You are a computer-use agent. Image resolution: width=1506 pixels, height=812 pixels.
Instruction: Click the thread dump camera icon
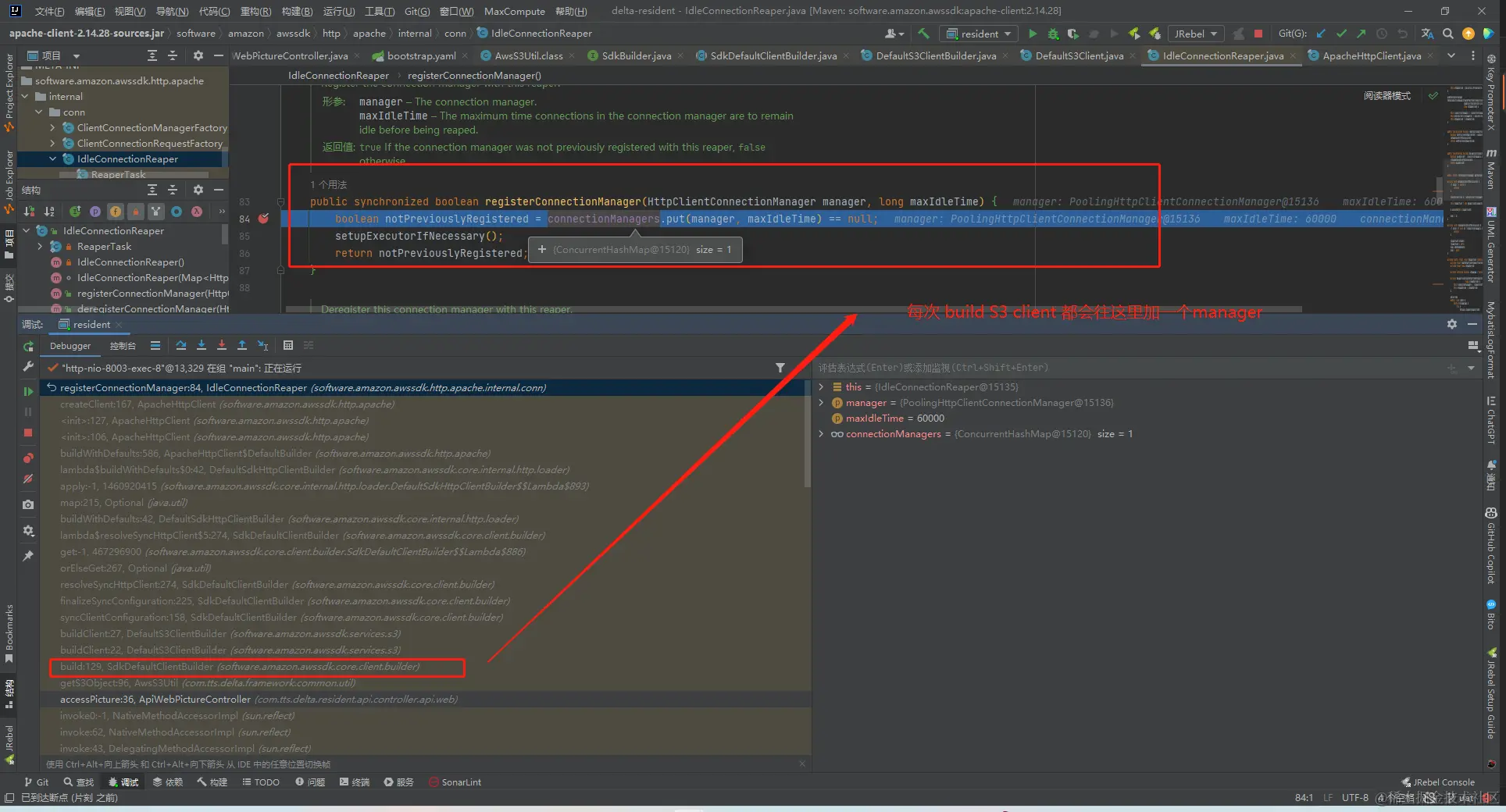point(28,504)
